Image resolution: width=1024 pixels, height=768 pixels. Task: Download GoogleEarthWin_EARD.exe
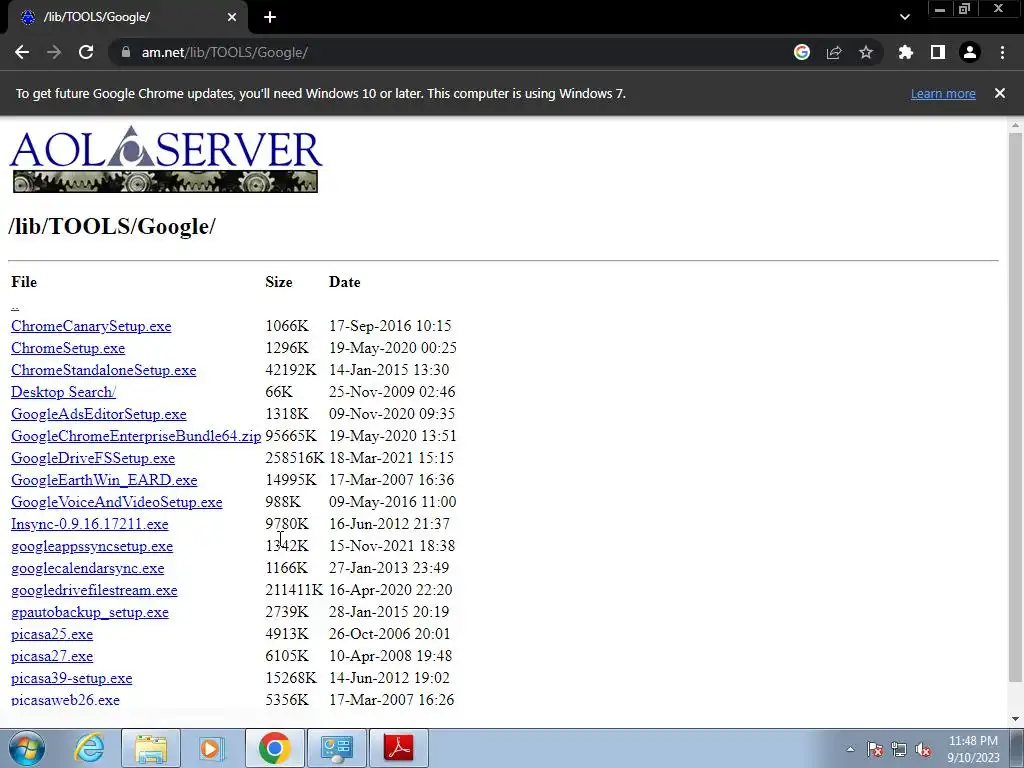pos(104,480)
